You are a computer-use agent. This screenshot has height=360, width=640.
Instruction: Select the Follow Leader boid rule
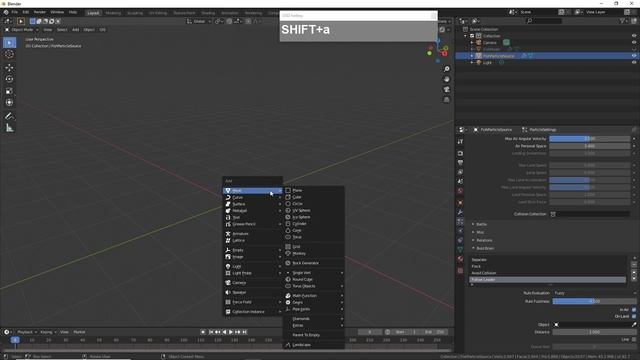pos(547,280)
